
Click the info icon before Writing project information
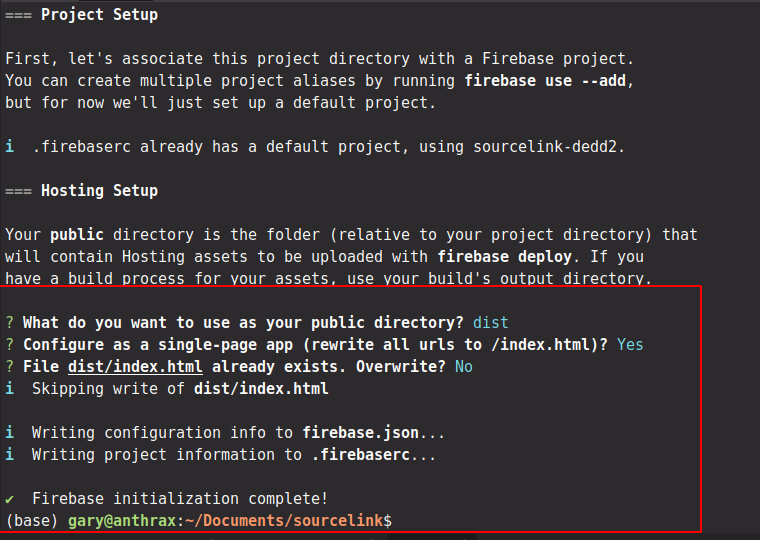tap(10, 454)
